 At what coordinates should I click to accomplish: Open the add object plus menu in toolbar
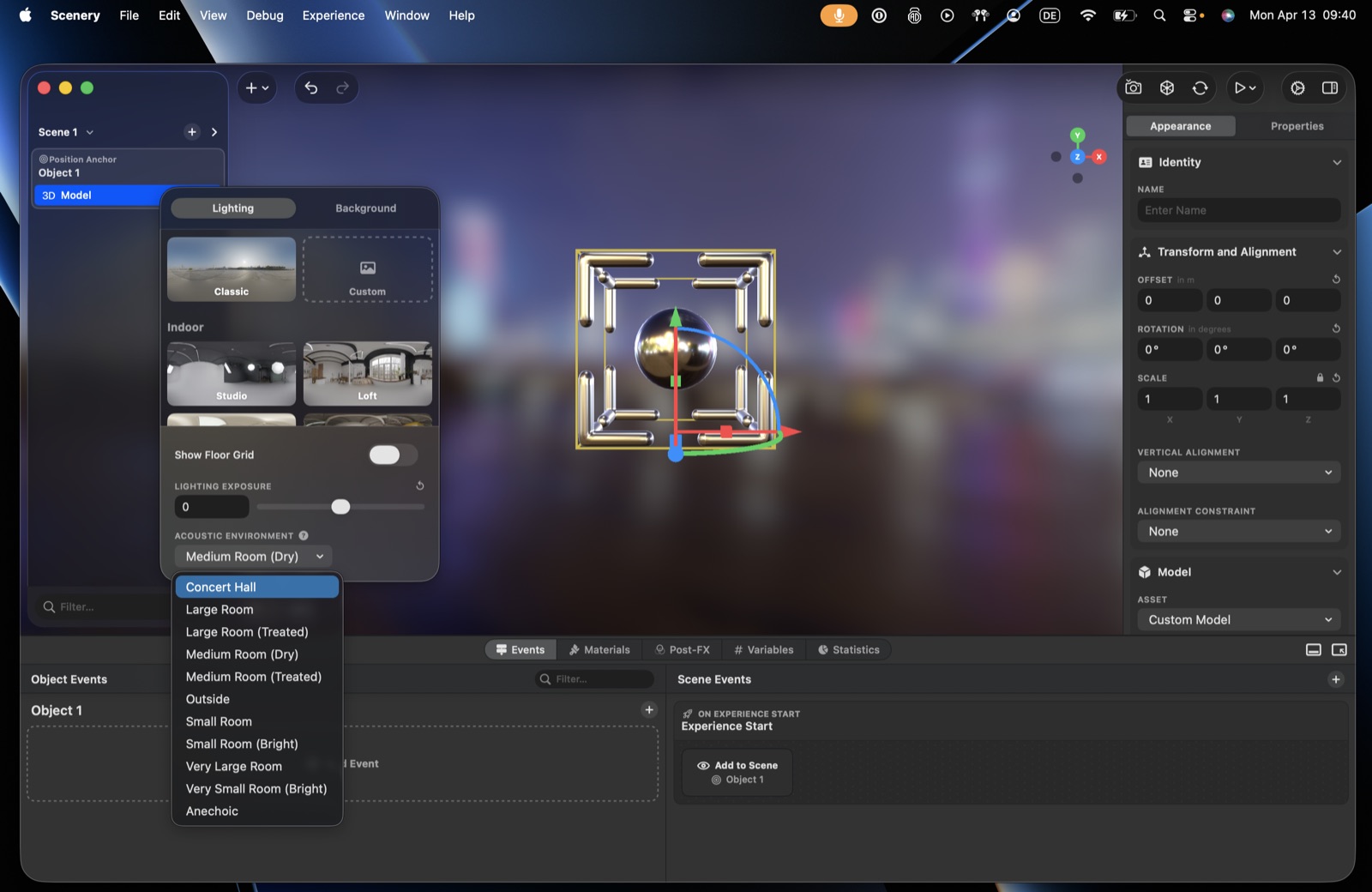[257, 87]
